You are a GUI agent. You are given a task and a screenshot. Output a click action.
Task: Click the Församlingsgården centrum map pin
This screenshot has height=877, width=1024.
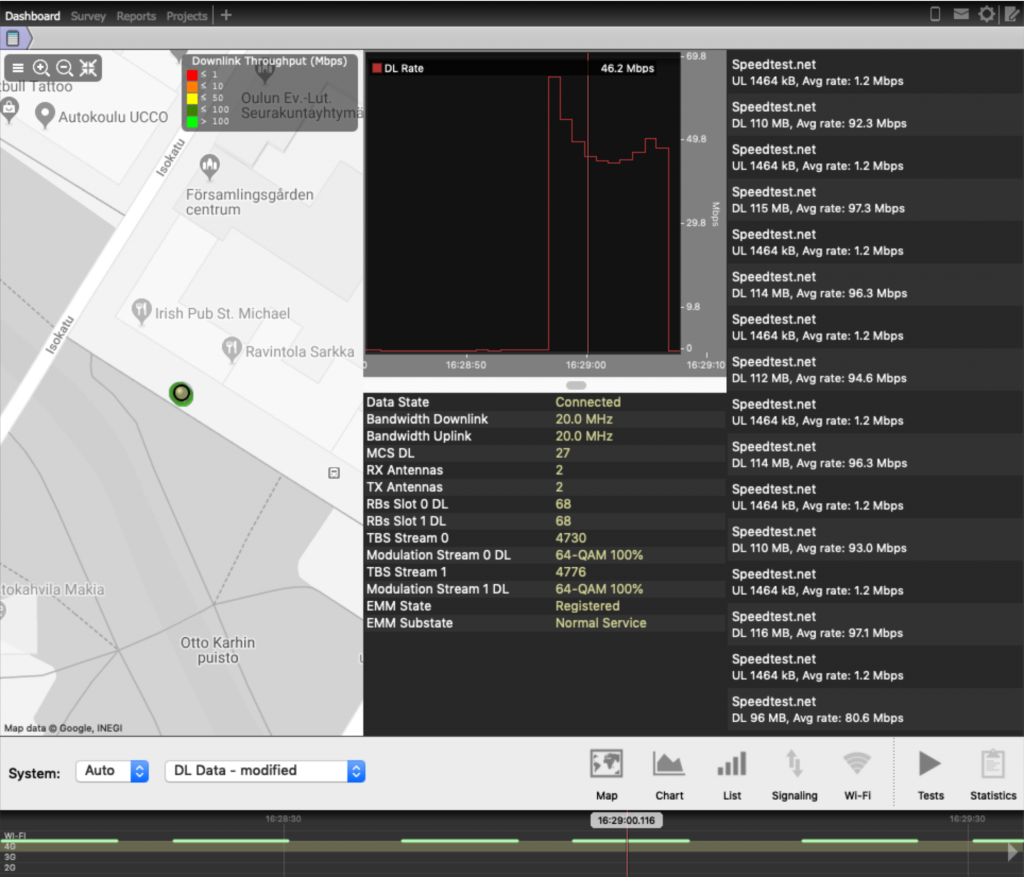210,167
